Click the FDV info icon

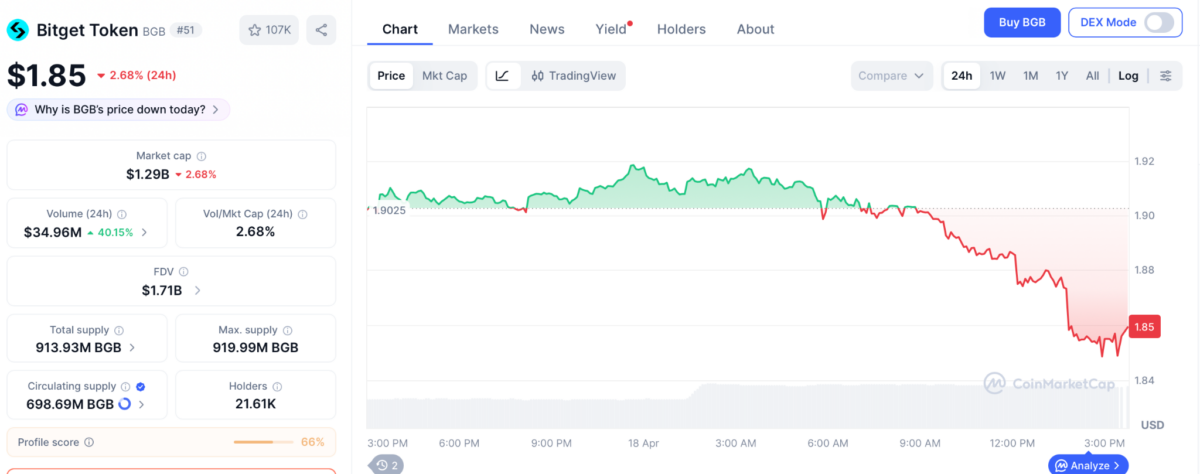coord(183,271)
